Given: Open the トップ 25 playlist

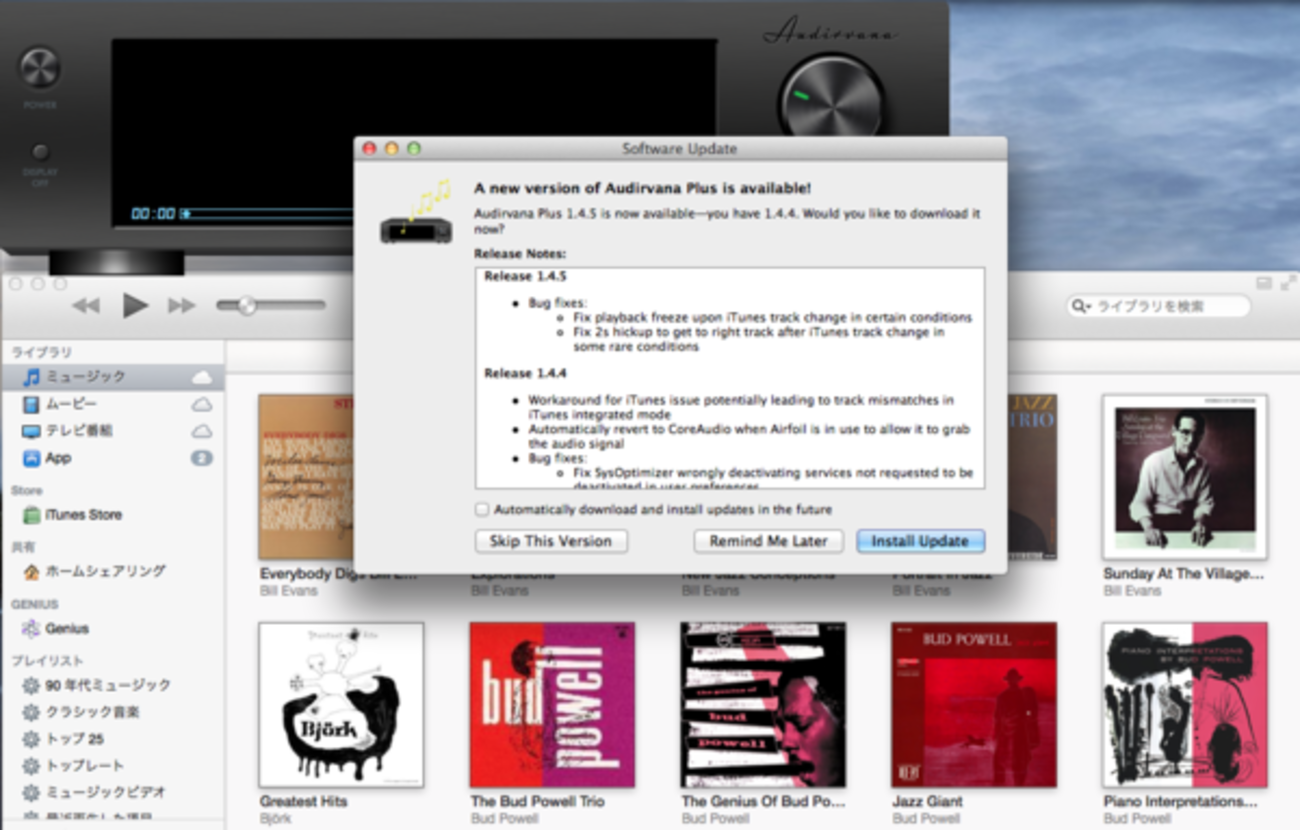Looking at the screenshot, I should pyautogui.click(x=112, y=740).
